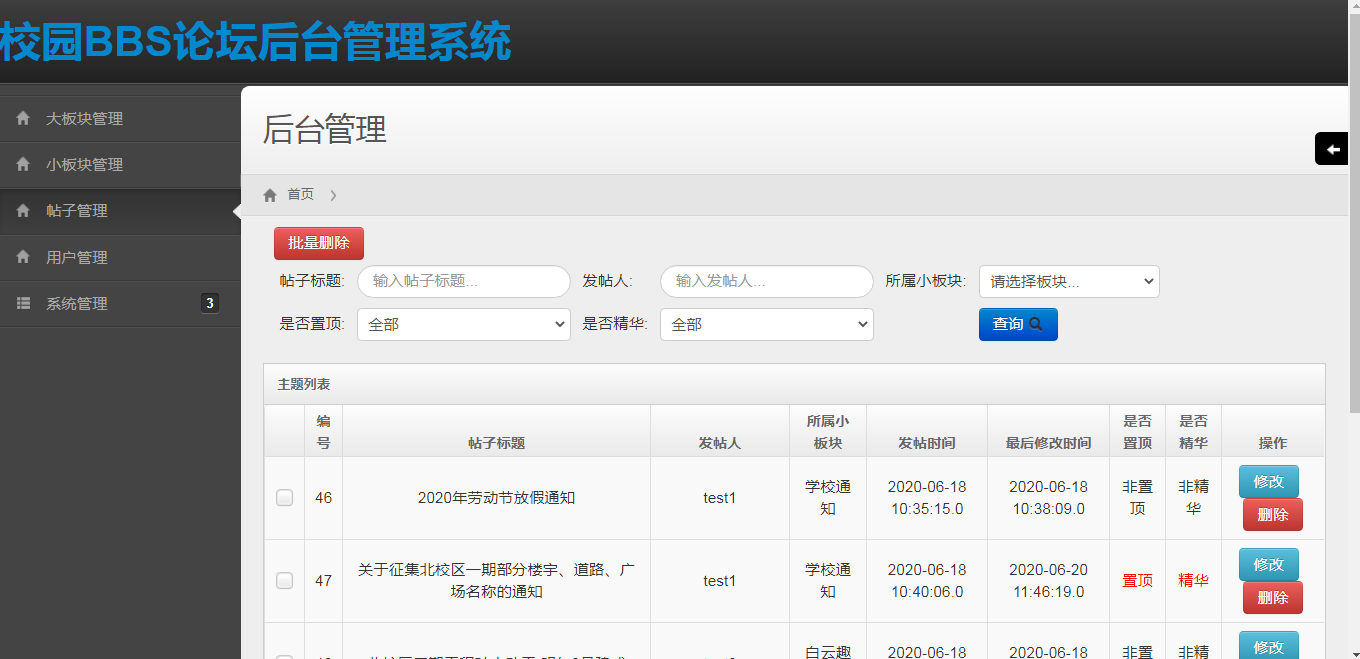
Task: Click the breadcrumb home icon
Action: pyautogui.click(x=270, y=195)
